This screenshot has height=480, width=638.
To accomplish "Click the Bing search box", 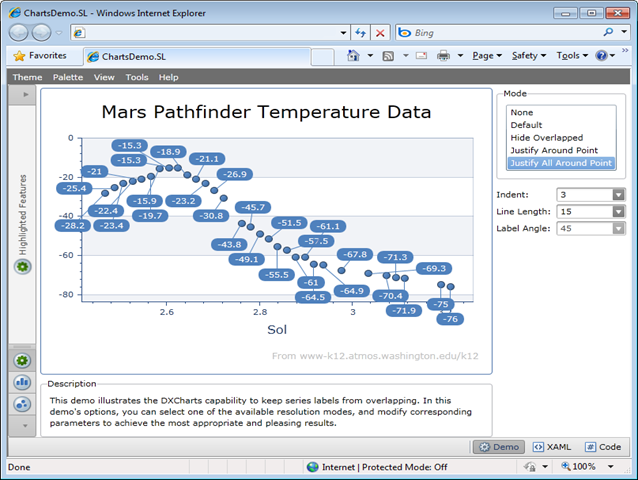I will coord(496,33).
